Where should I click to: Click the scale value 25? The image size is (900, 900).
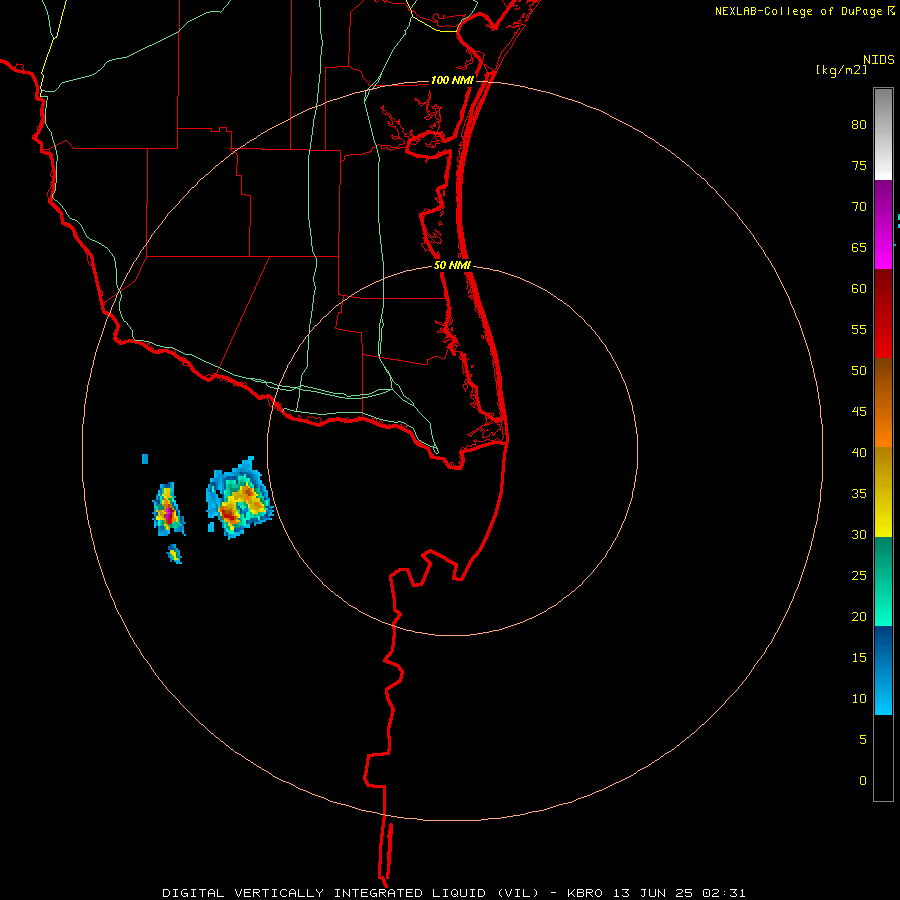(859, 575)
